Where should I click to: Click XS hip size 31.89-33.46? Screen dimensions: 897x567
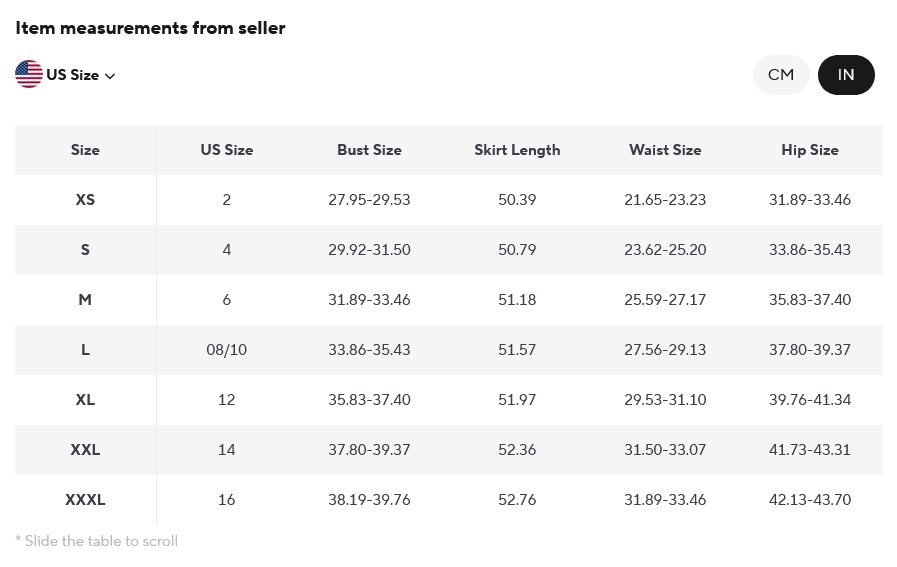pos(810,200)
